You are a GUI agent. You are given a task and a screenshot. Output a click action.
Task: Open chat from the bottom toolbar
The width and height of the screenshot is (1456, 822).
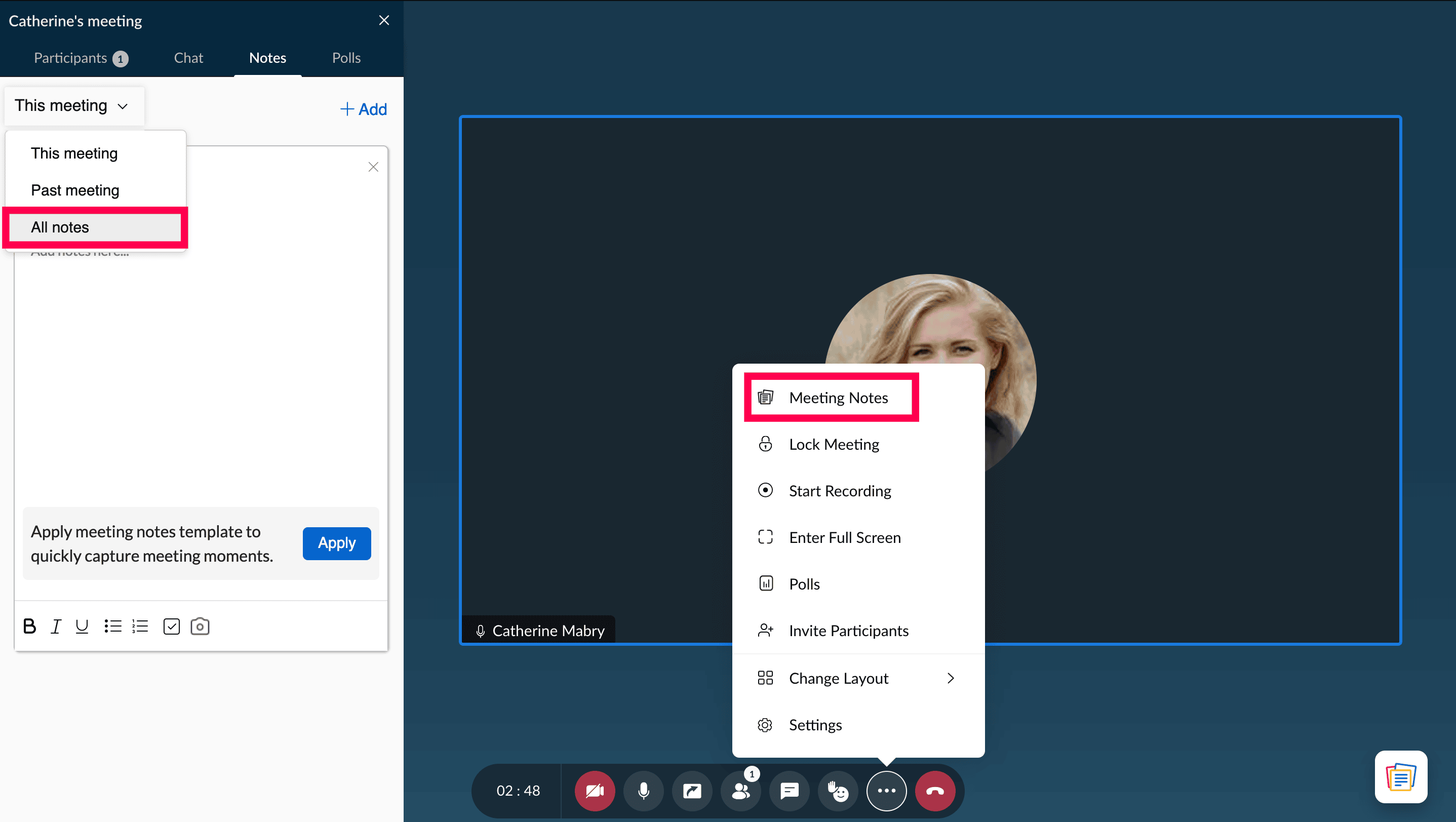(x=789, y=790)
